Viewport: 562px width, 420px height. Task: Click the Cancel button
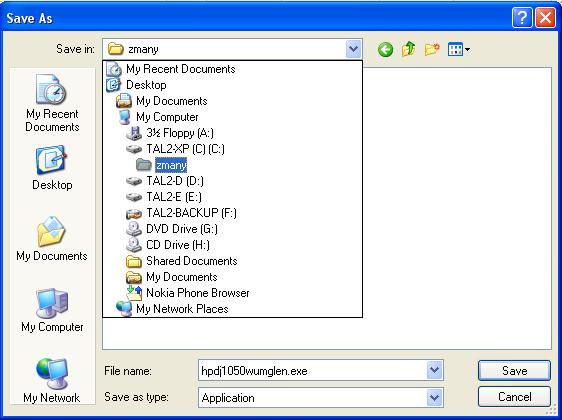pos(514,397)
